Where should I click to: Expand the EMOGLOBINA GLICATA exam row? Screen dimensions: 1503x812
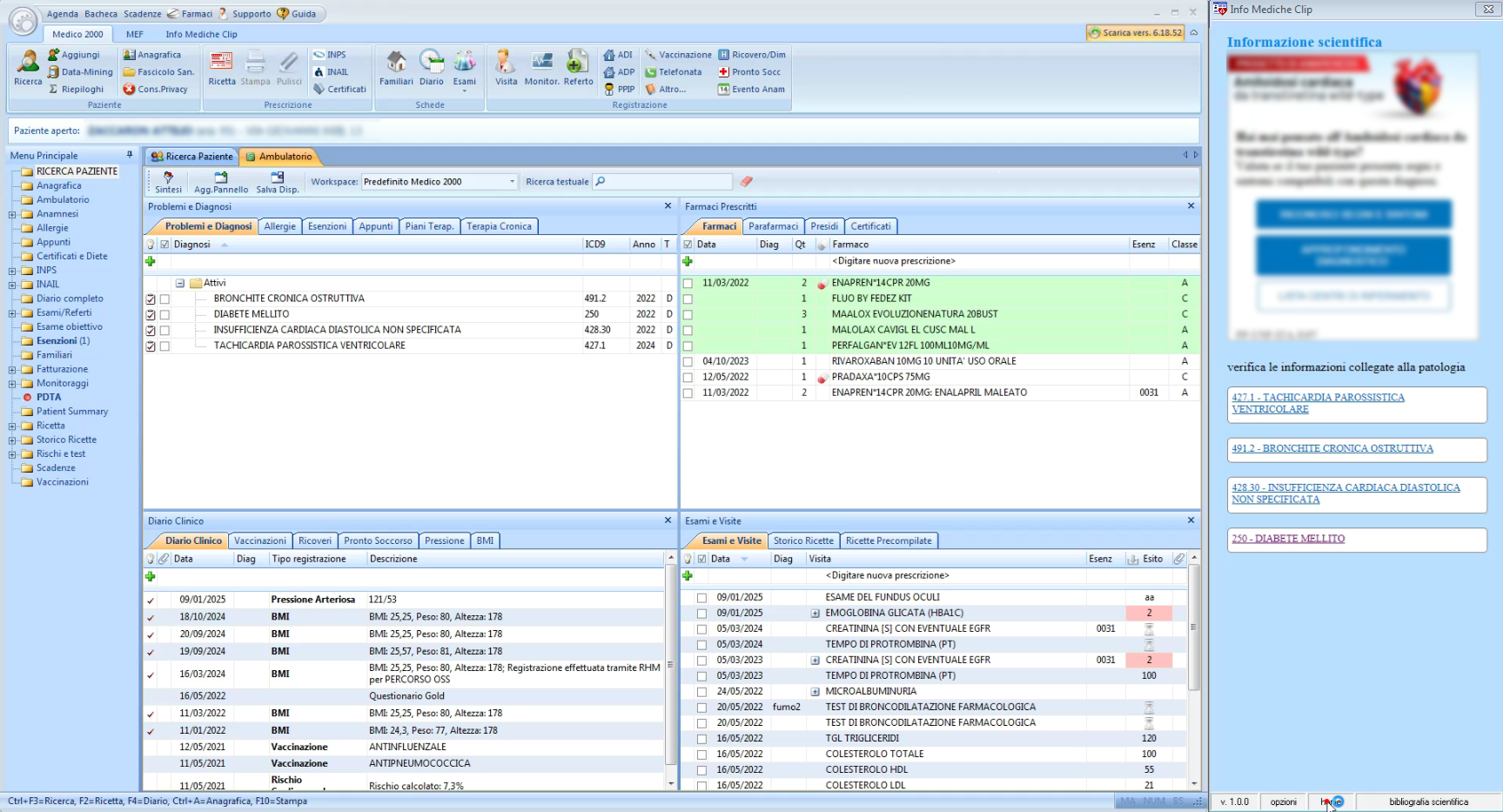[x=815, y=614]
